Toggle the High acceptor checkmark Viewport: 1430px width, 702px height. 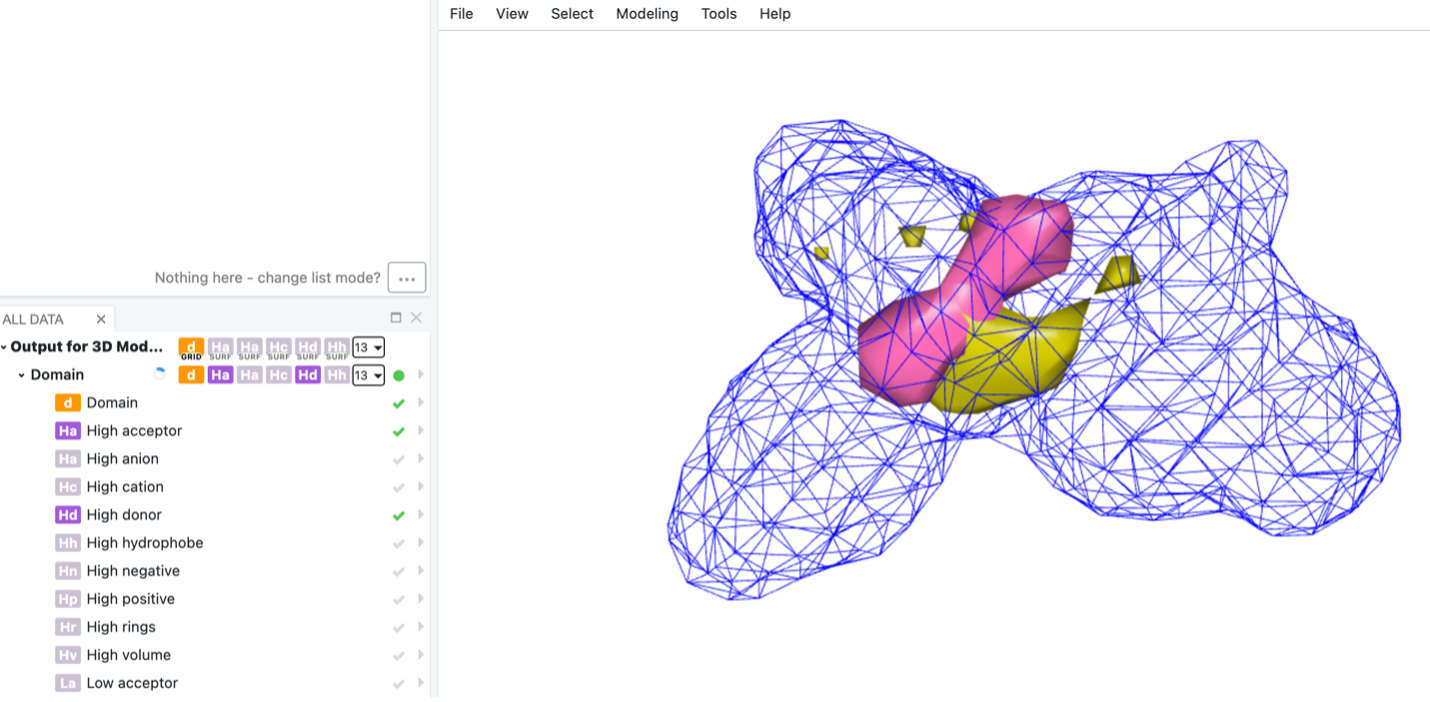click(x=398, y=430)
